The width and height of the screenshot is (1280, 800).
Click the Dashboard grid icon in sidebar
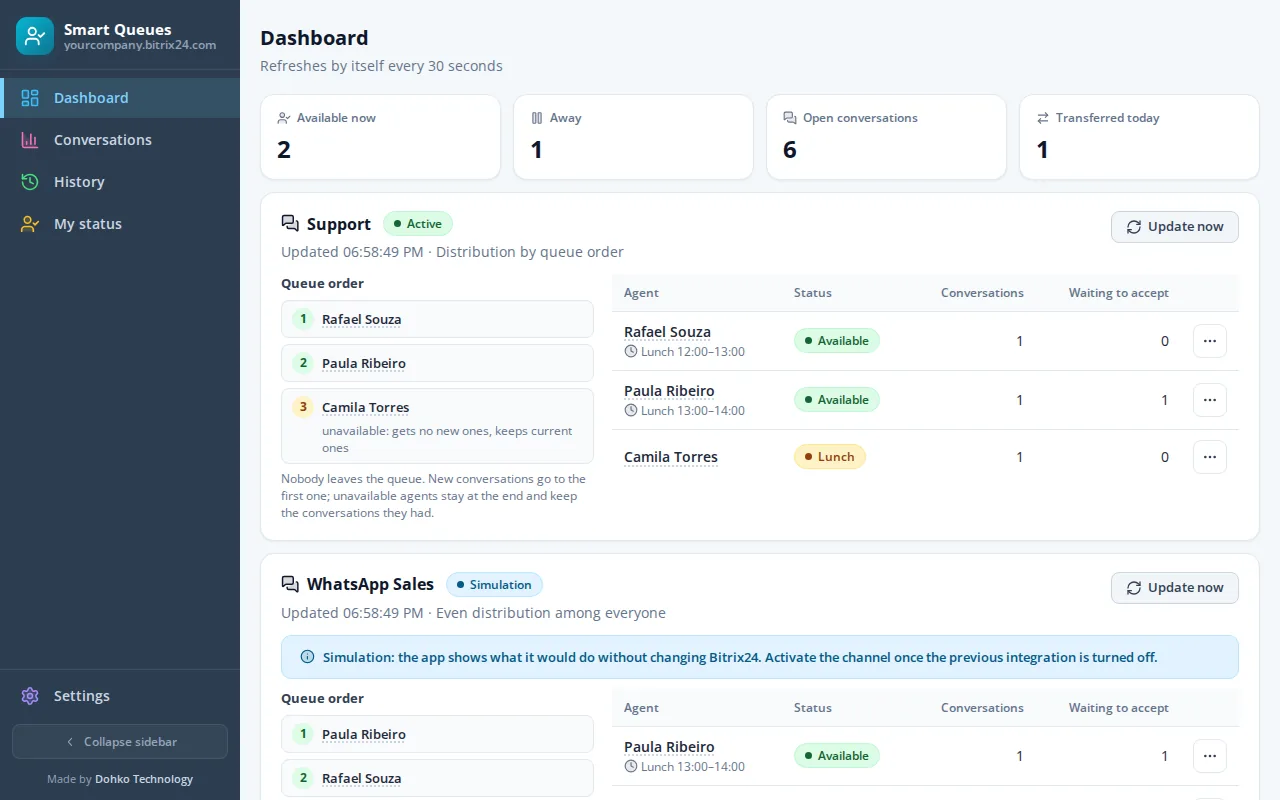point(30,98)
